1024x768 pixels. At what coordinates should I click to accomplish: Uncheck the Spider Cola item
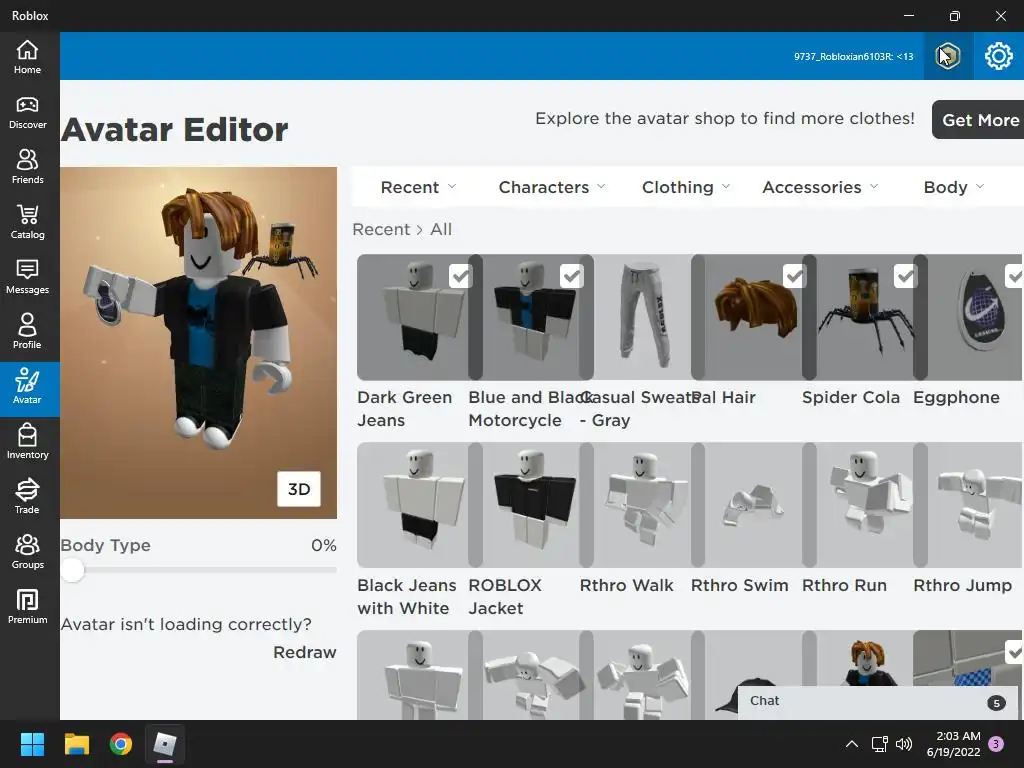(x=905, y=276)
